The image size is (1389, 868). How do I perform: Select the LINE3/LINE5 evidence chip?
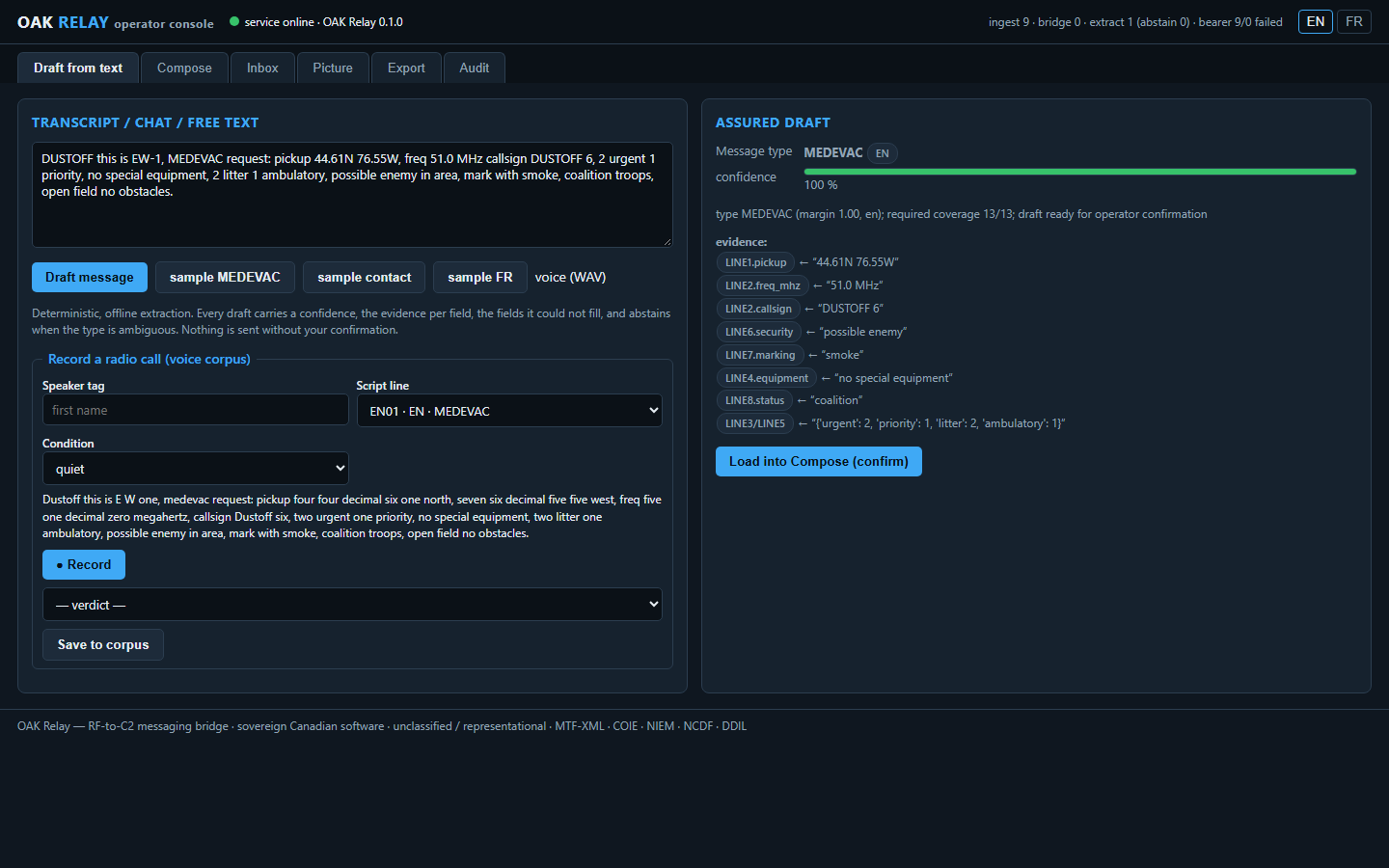point(755,423)
